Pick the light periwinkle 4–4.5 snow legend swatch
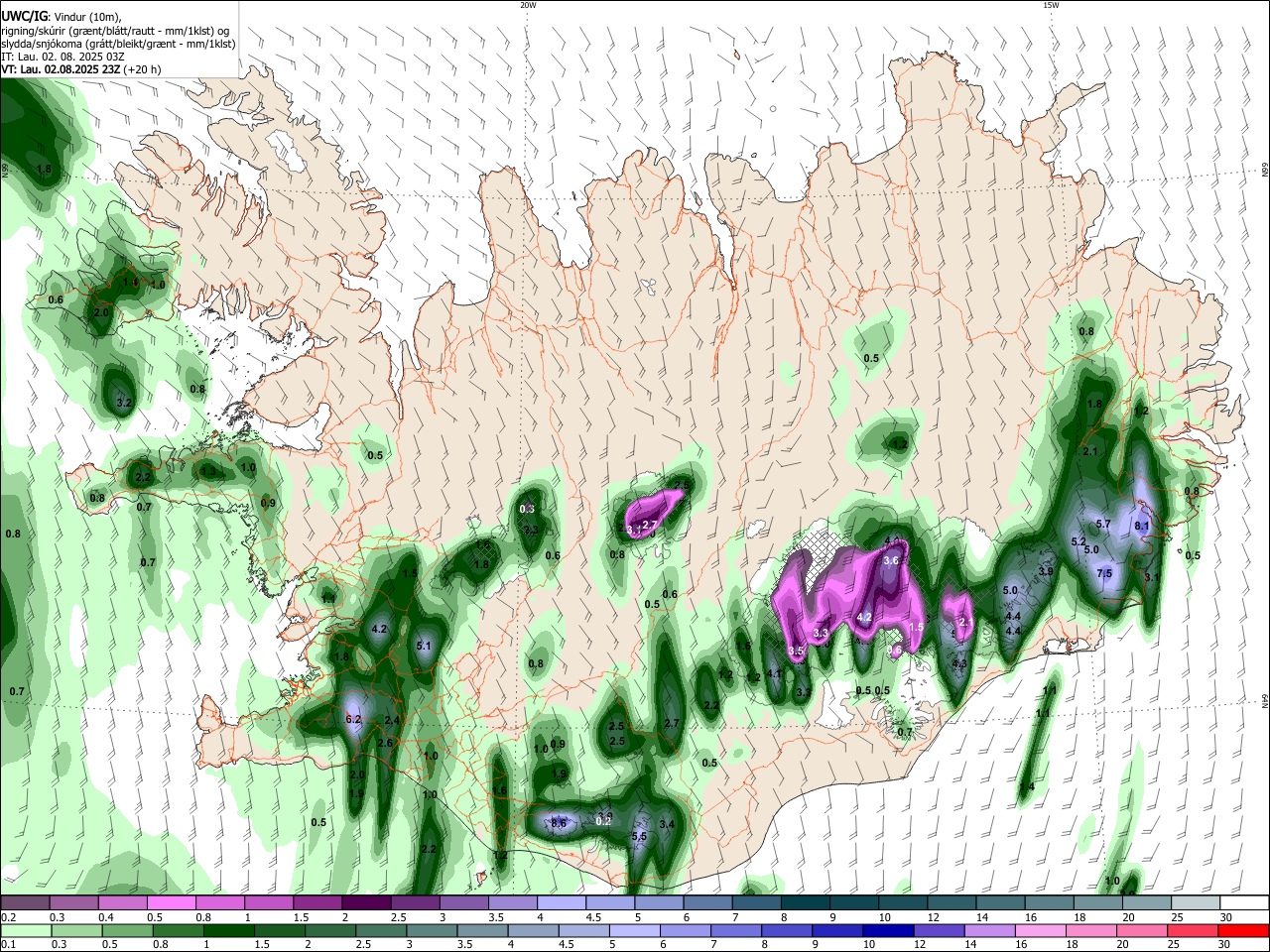This screenshot has width=1270, height=952. pyautogui.click(x=561, y=903)
